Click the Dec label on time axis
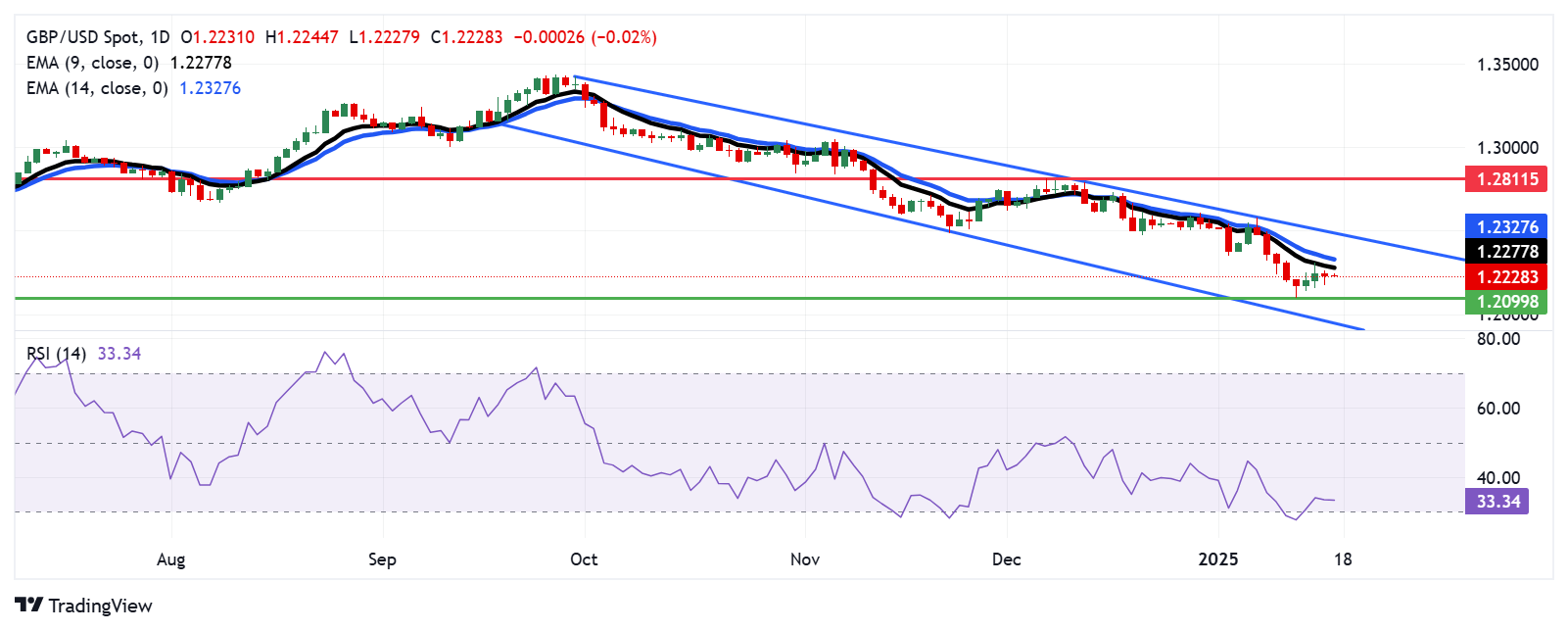Screen dimensions: 1568x631 pyautogui.click(x=1006, y=559)
